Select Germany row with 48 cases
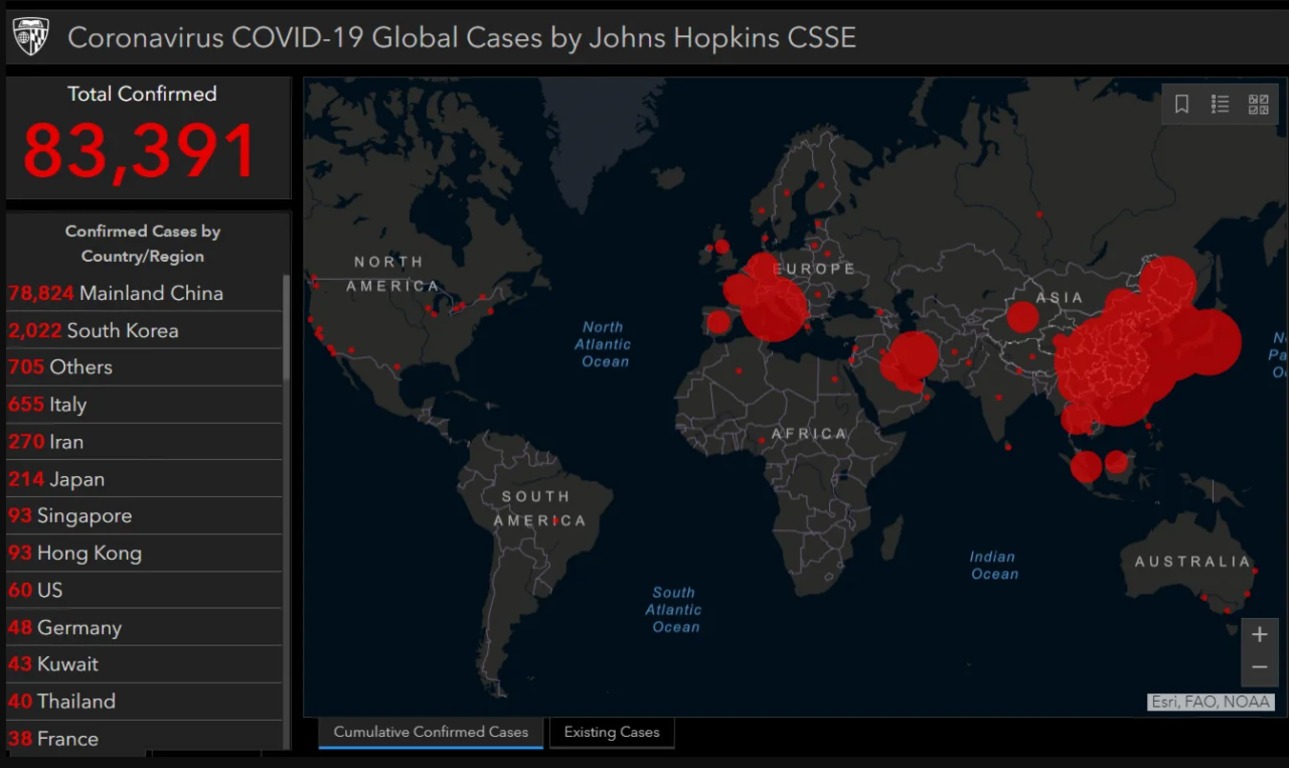This screenshot has width=1289, height=768. [144, 627]
